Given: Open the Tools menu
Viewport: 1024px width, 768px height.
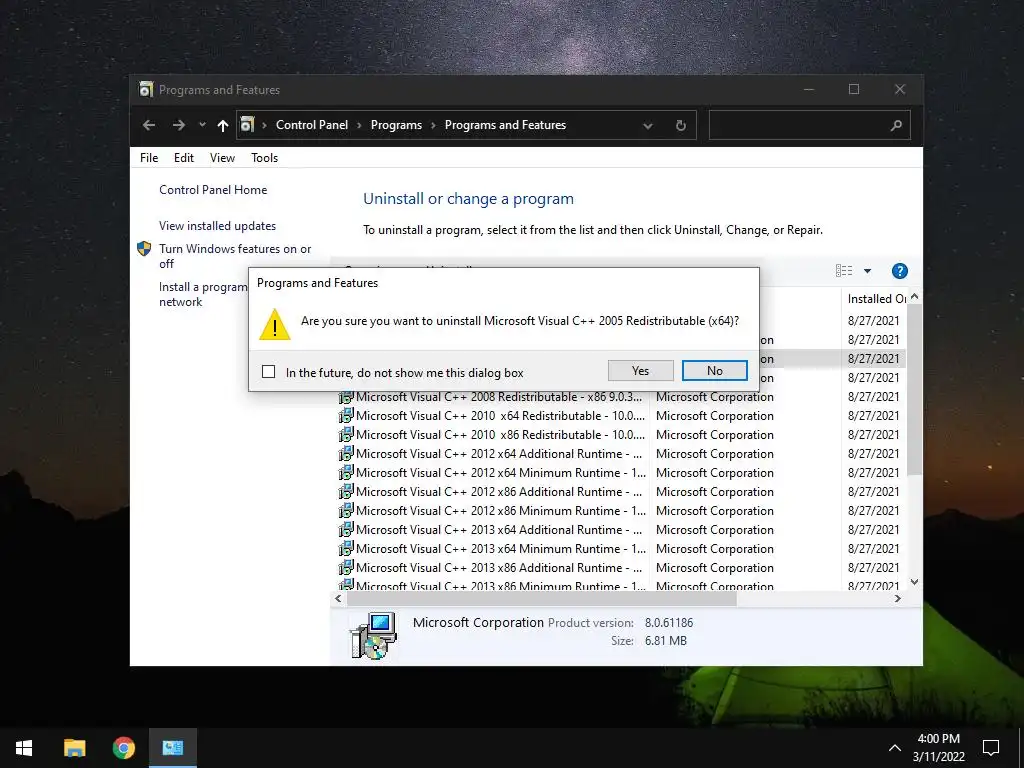Looking at the screenshot, I should point(264,157).
